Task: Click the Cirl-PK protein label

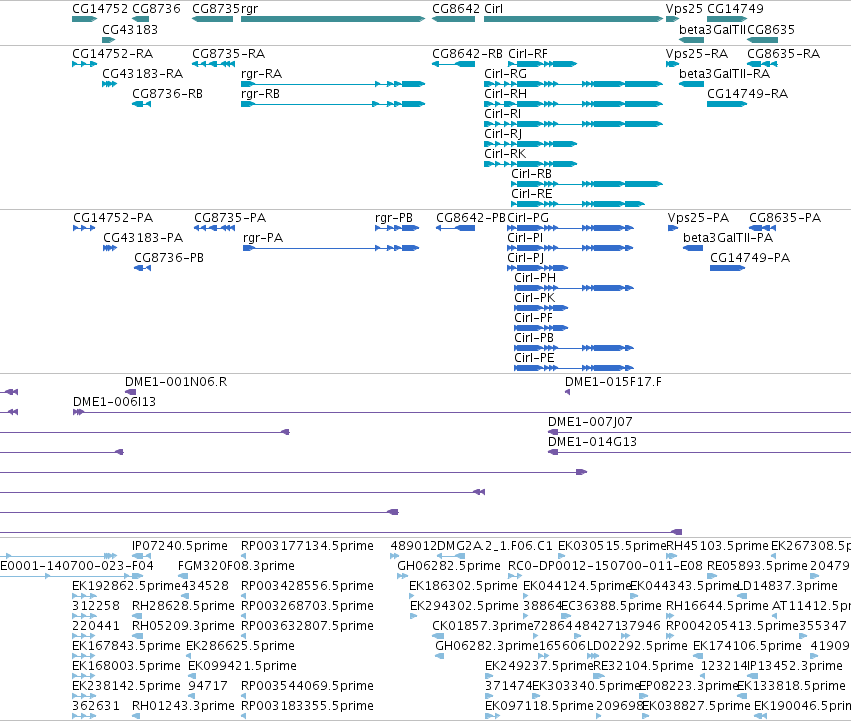Action: (535, 298)
